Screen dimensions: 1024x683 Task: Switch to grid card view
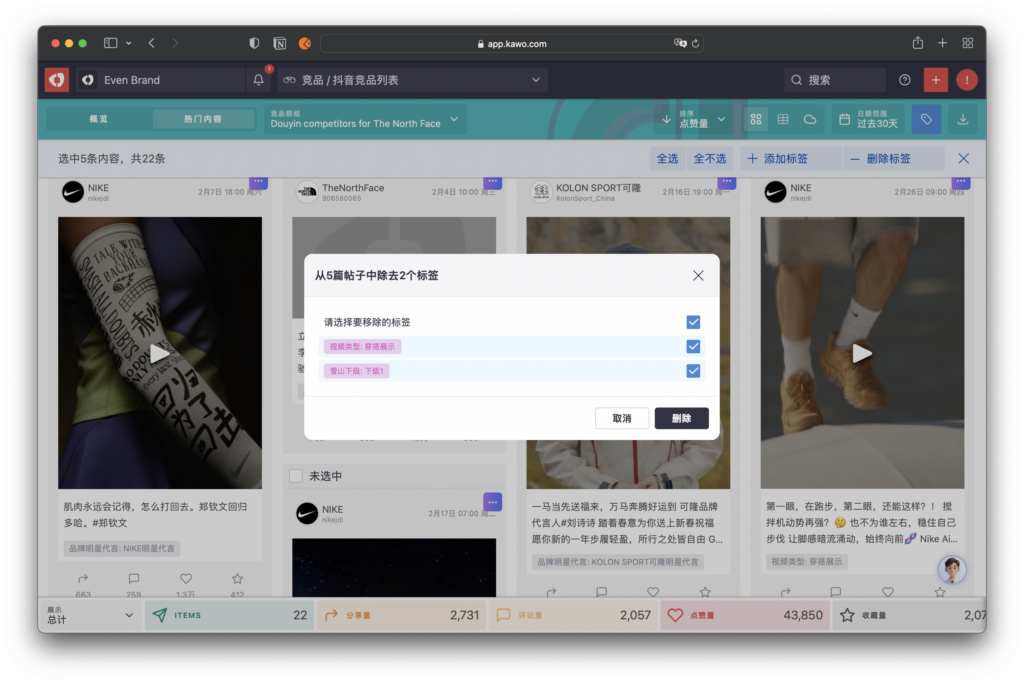click(x=756, y=120)
